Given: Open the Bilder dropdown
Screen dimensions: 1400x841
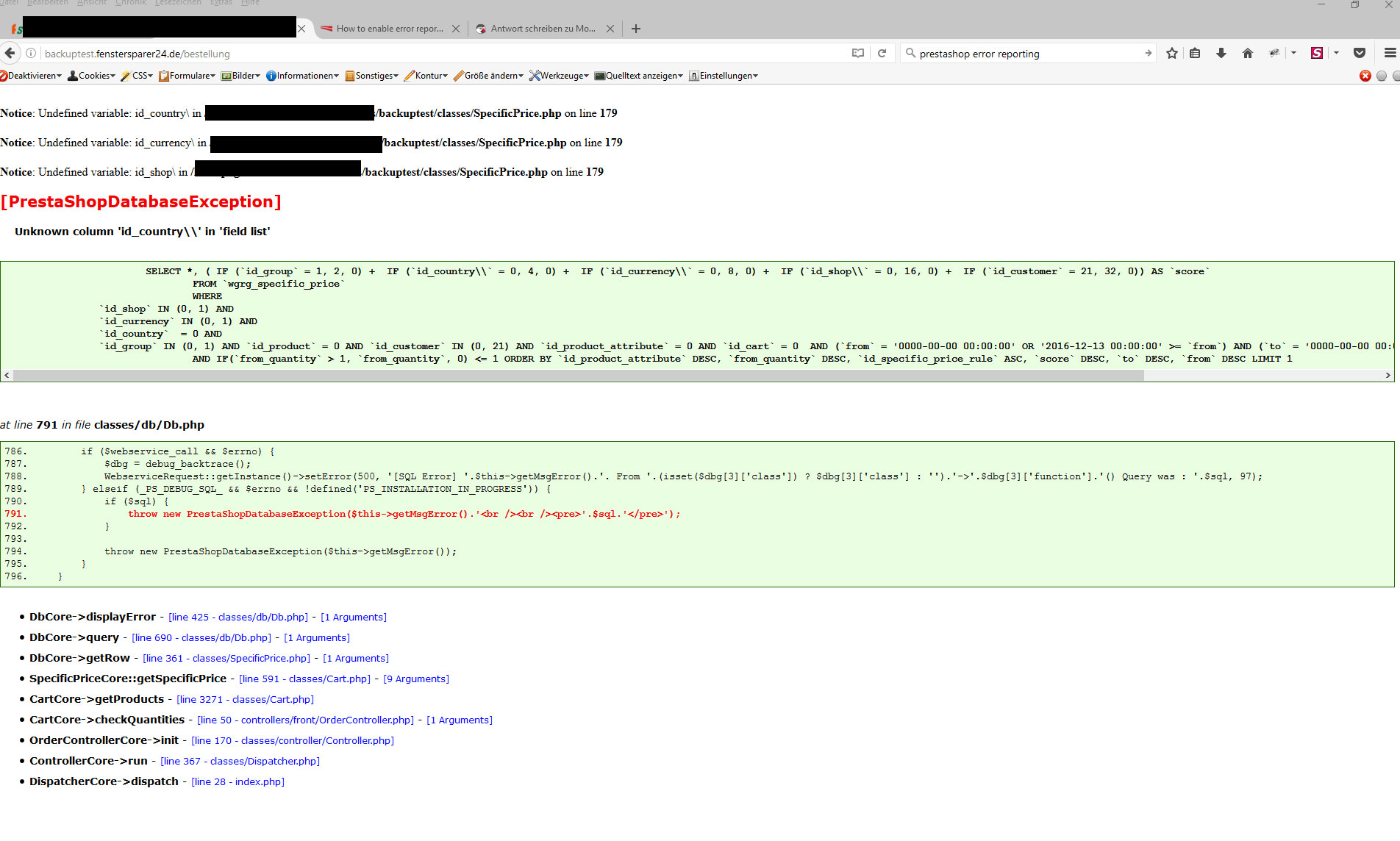Looking at the screenshot, I should coord(240,76).
